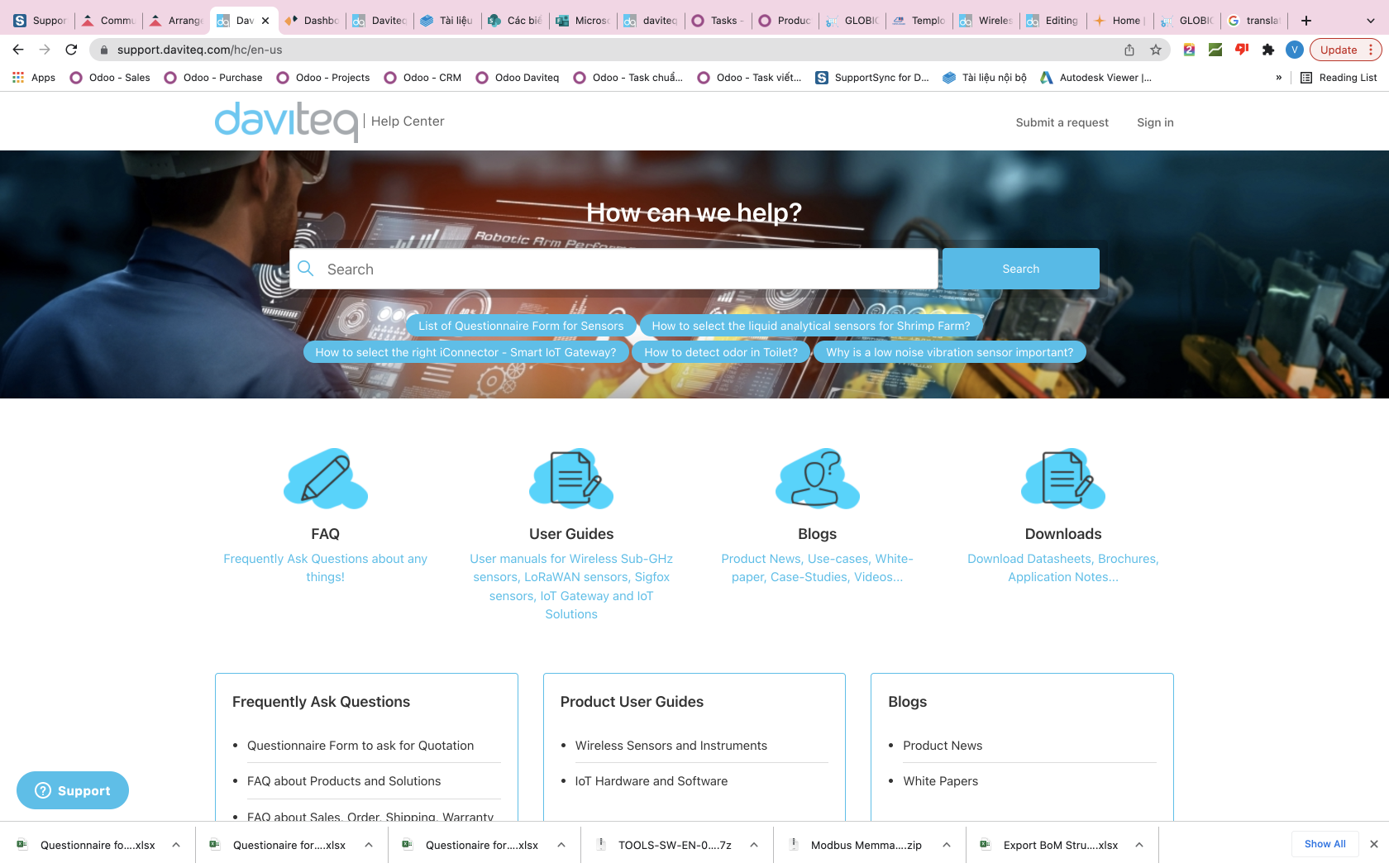Open Frequently Ask Questions description link
This screenshot has width=1389, height=868.
pyautogui.click(x=326, y=568)
